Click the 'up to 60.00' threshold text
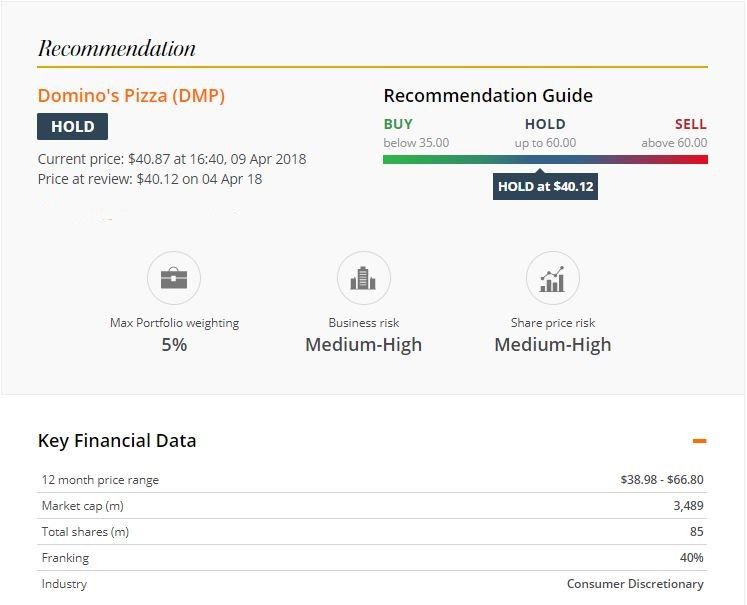Image resolution: width=747 pixels, height=605 pixels. click(545, 143)
